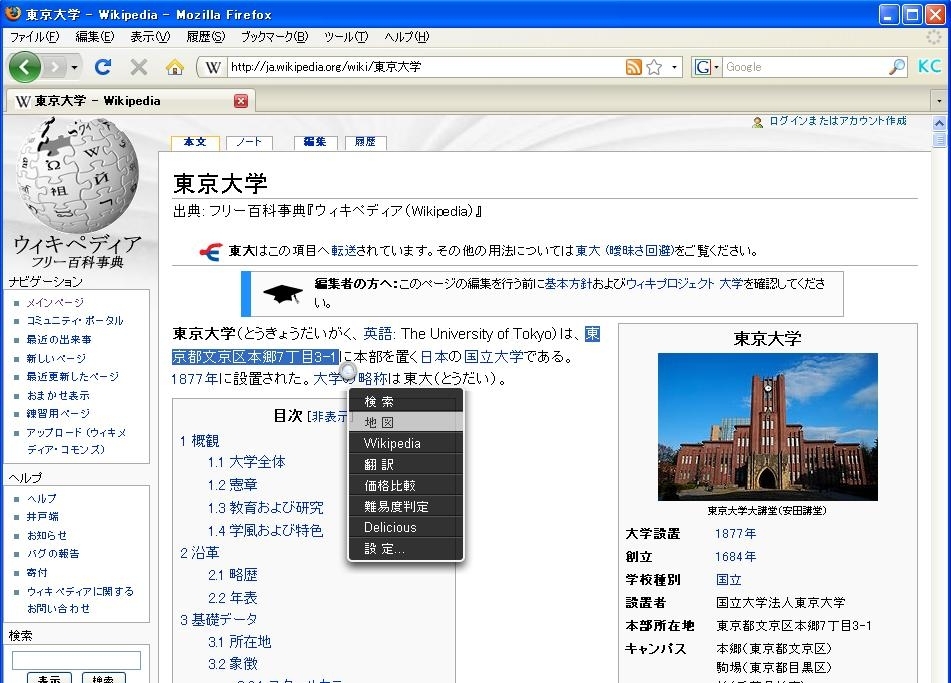Switch to the 本文 article tab
Image resolution: width=951 pixels, height=683 pixels.
point(195,142)
